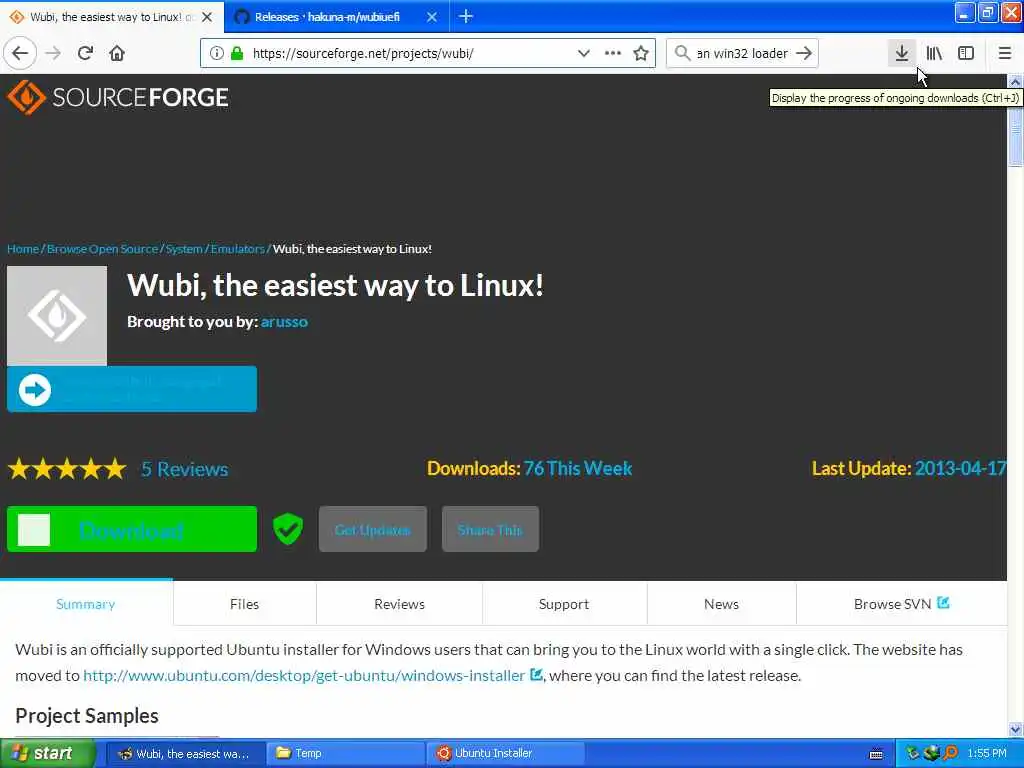Open the downloads progress panel
This screenshot has height=768, width=1024.
[902, 53]
